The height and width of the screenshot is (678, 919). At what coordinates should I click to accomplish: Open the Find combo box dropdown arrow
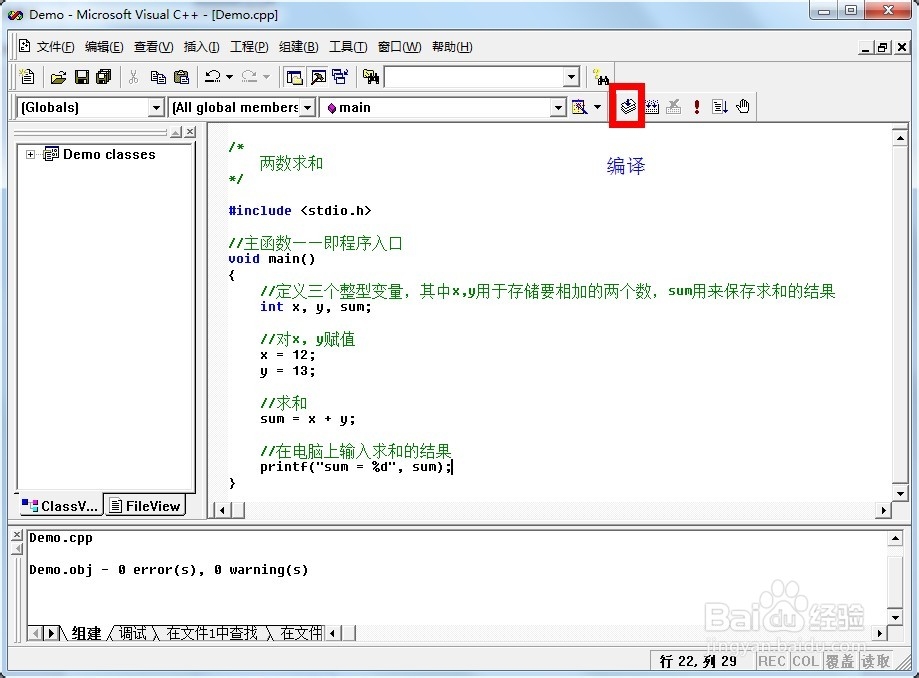571,77
